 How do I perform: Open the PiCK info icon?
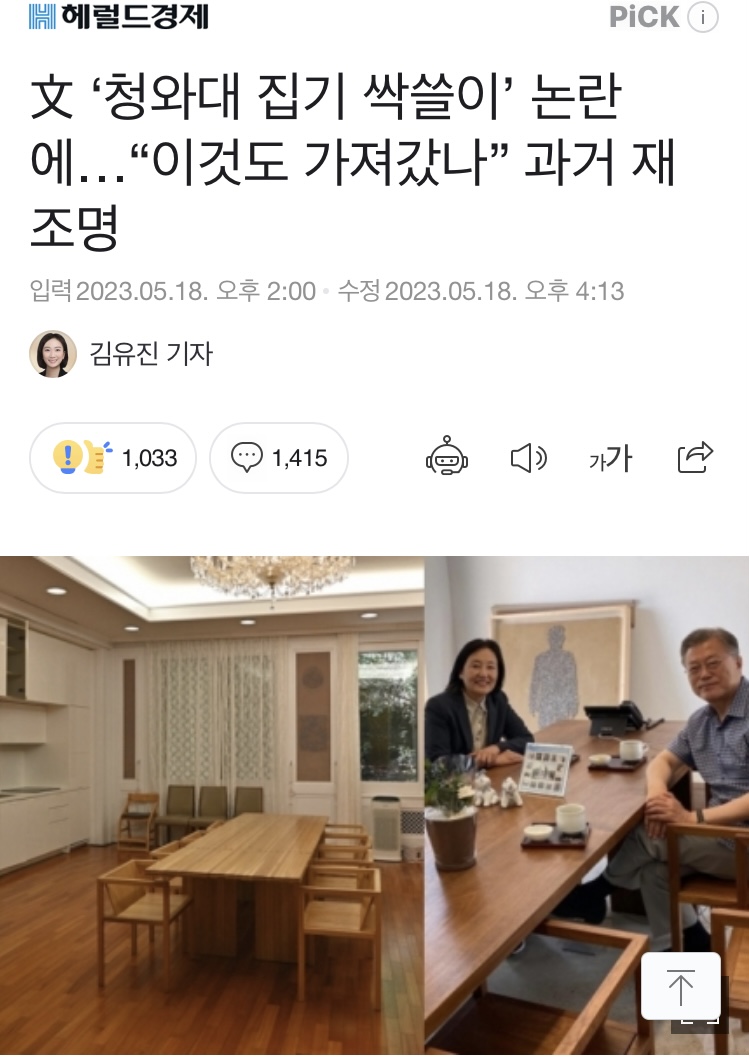pos(702,17)
